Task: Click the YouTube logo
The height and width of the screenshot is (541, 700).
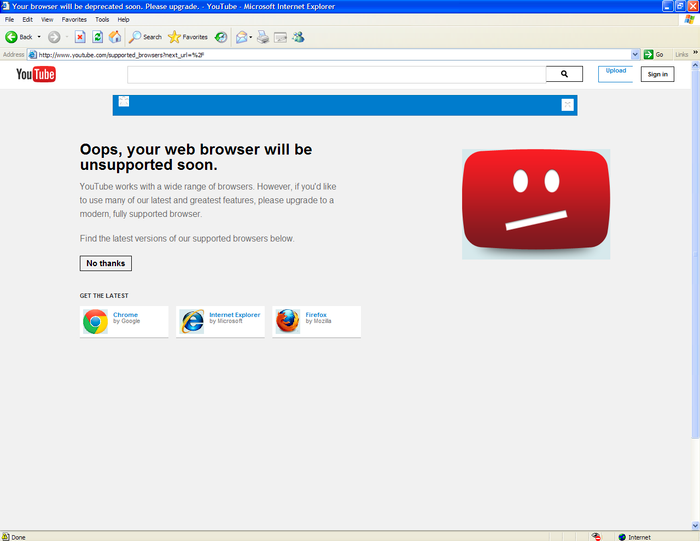Action: [x=36, y=74]
